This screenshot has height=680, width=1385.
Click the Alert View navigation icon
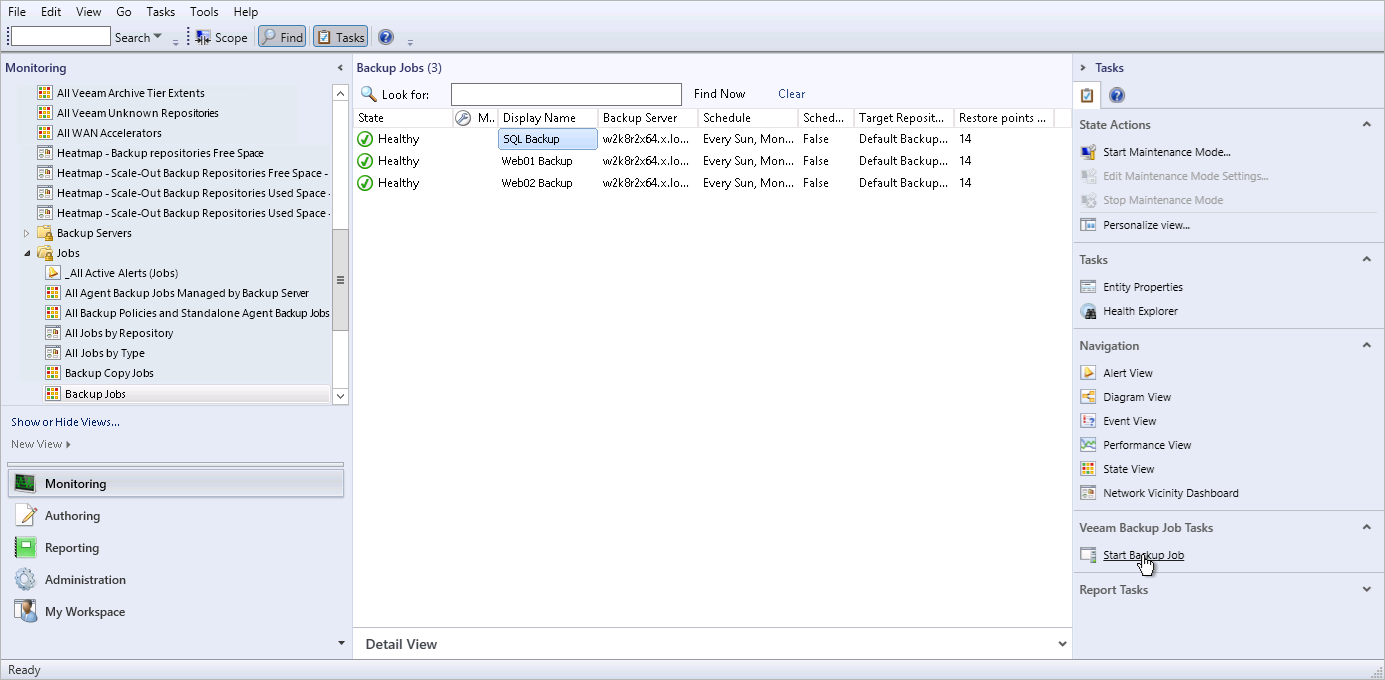tap(1089, 373)
